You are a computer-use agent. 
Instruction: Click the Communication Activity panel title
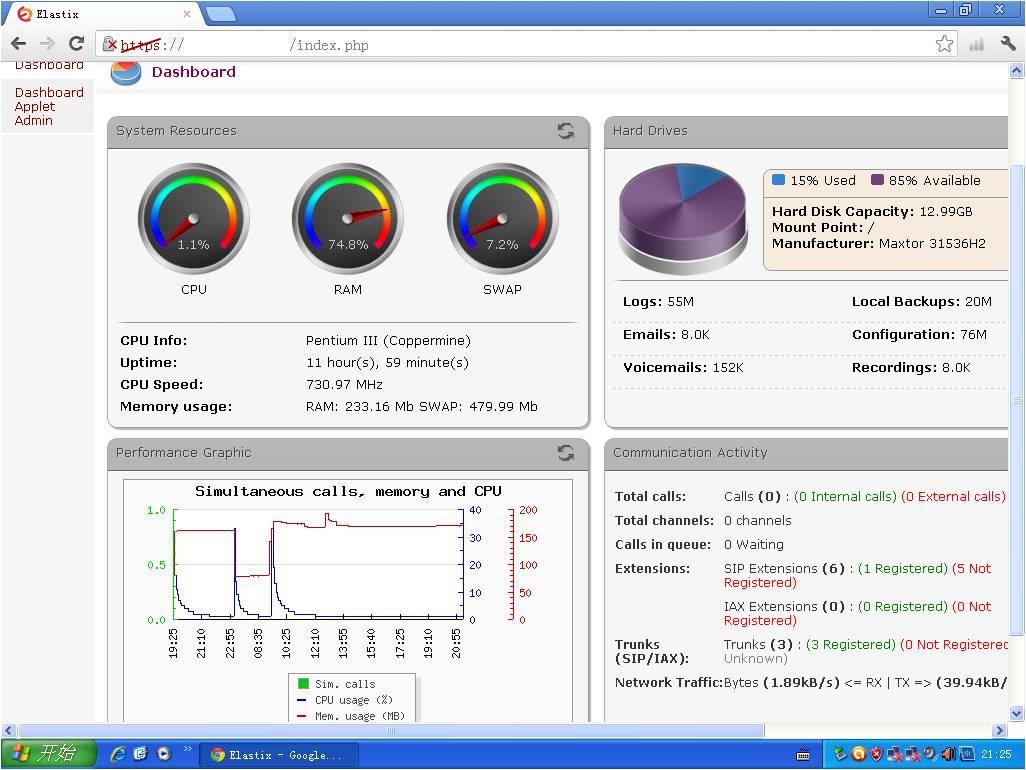point(690,452)
